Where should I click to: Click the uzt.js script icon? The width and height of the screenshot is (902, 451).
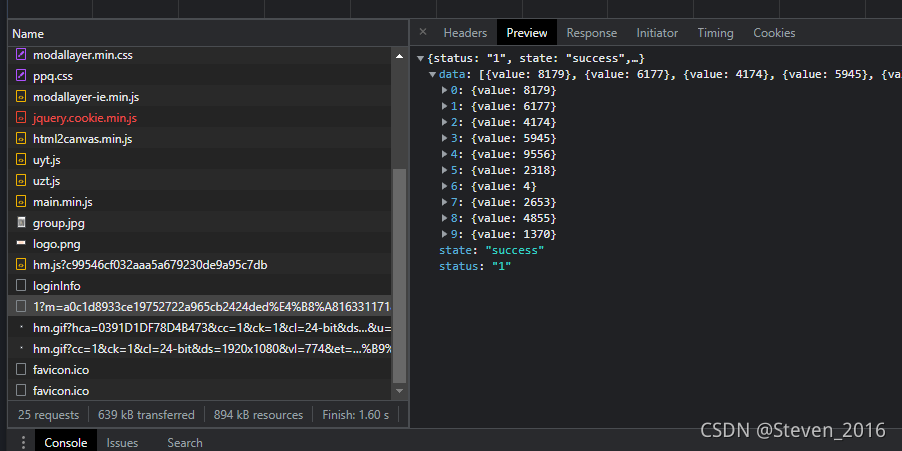pyautogui.click(x=21, y=181)
